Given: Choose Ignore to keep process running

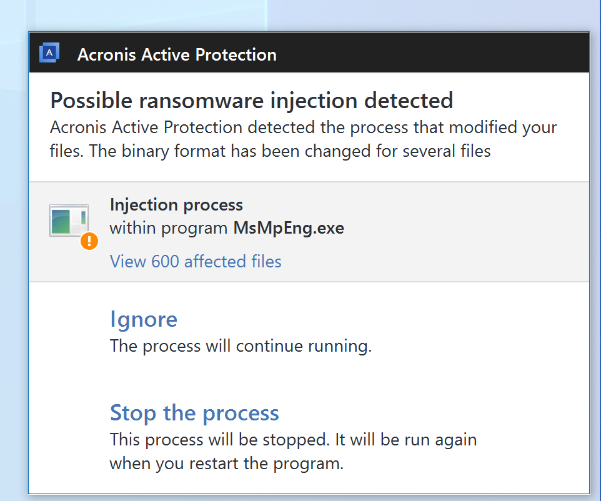Looking at the screenshot, I should pyautogui.click(x=144, y=319).
